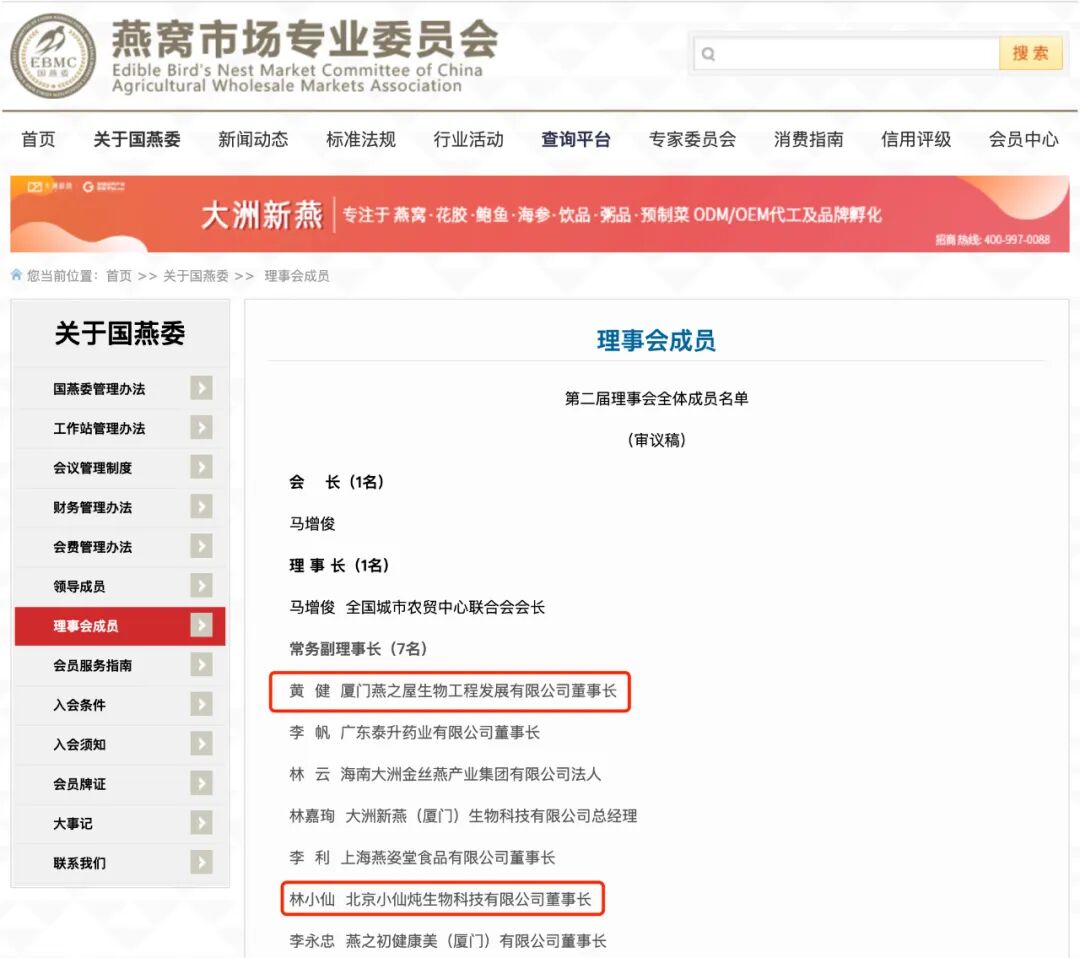The image size is (1080, 958).
Task: Click 林嘉珣 大洲新燕 entry
Action: click(x=463, y=815)
